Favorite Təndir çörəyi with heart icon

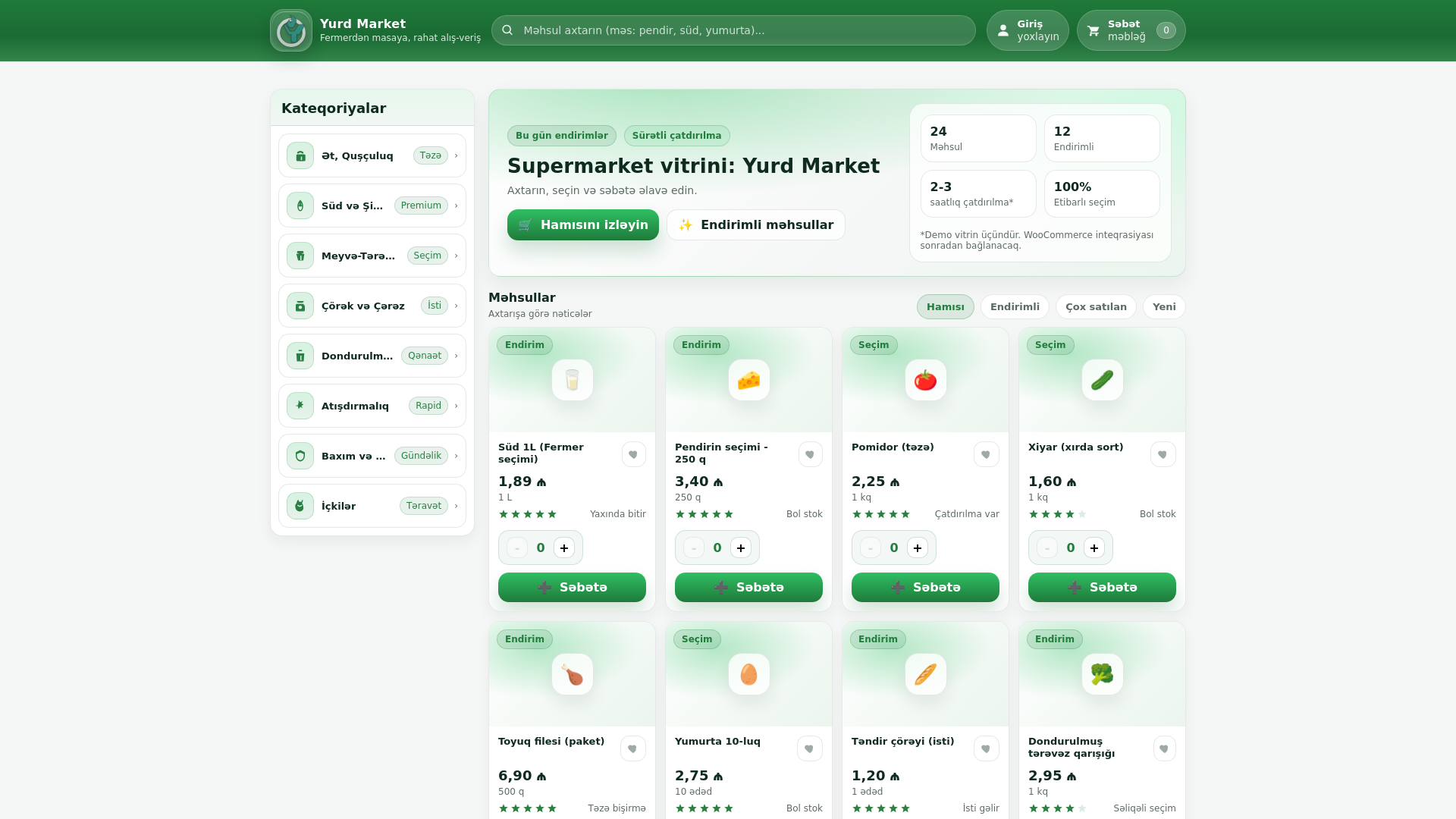[987, 748]
